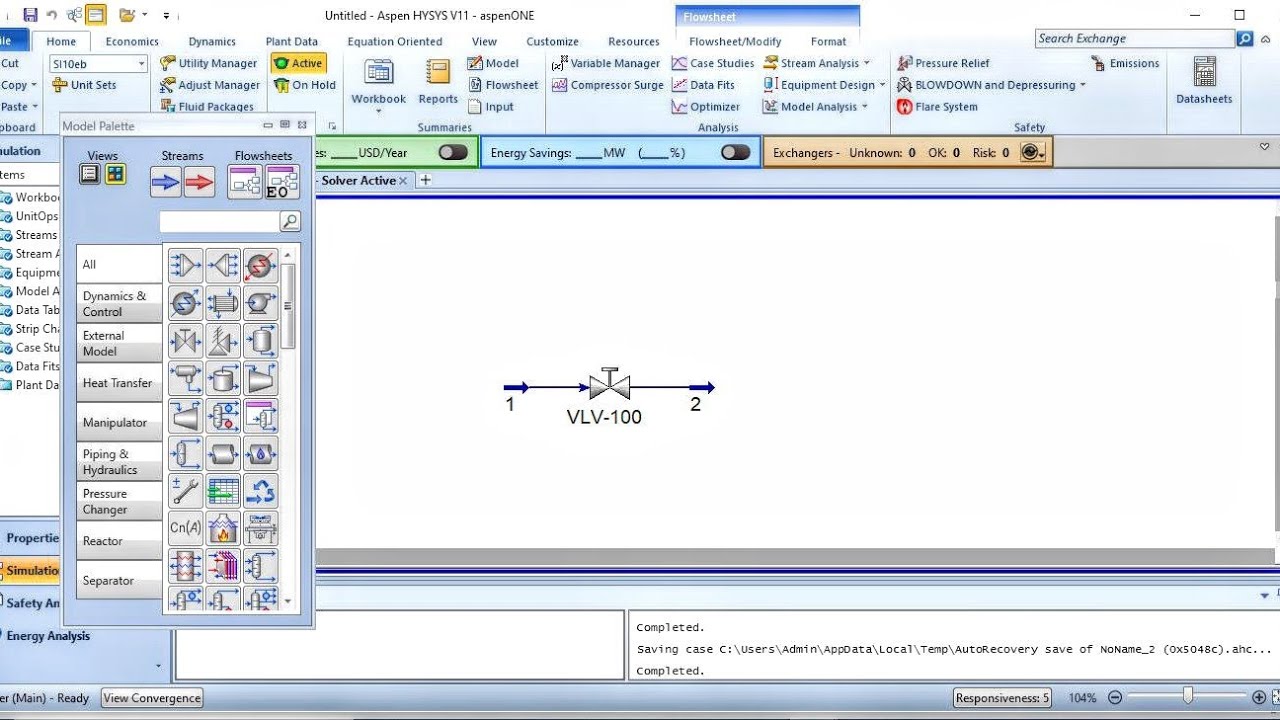Add a Material Stream from the blue arrow
The width and height of the screenshot is (1280, 720).
[166, 182]
